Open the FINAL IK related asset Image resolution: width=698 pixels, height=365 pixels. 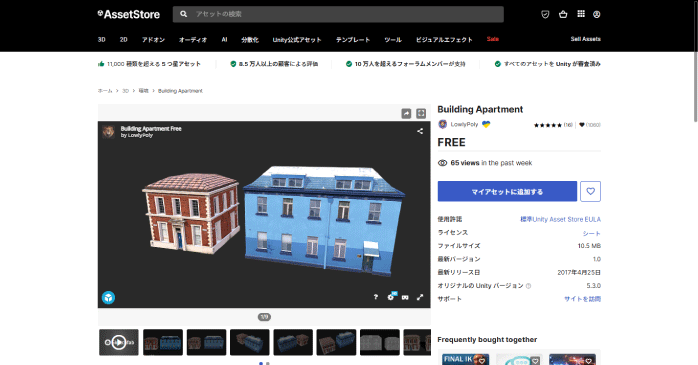click(x=466, y=359)
